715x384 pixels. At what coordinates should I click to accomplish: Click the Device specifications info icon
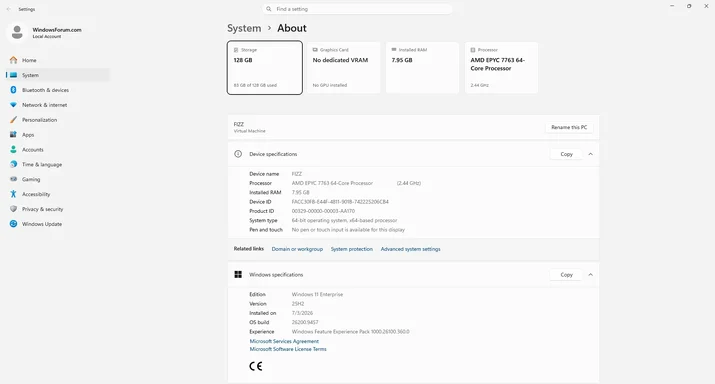click(x=238, y=154)
